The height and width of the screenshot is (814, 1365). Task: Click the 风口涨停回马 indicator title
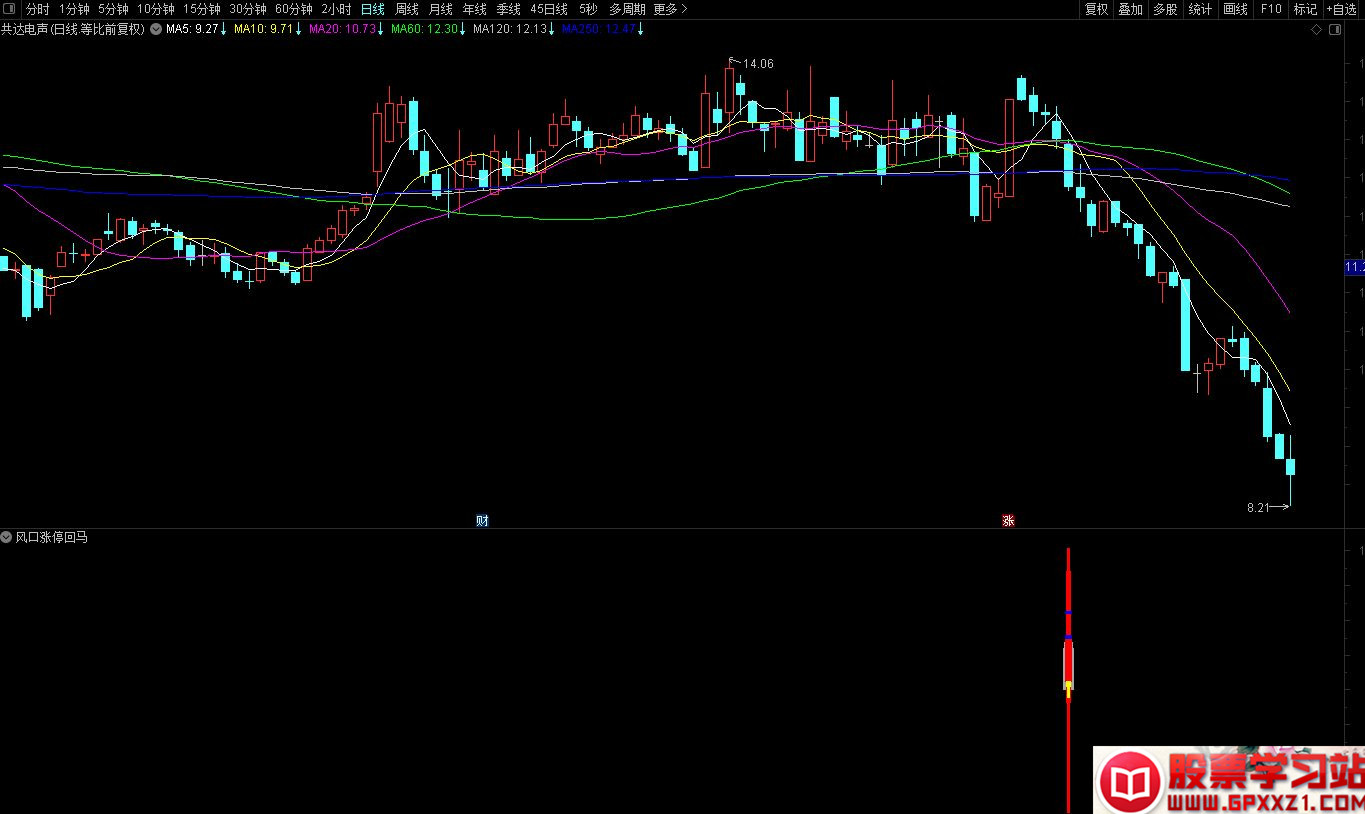(51, 537)
